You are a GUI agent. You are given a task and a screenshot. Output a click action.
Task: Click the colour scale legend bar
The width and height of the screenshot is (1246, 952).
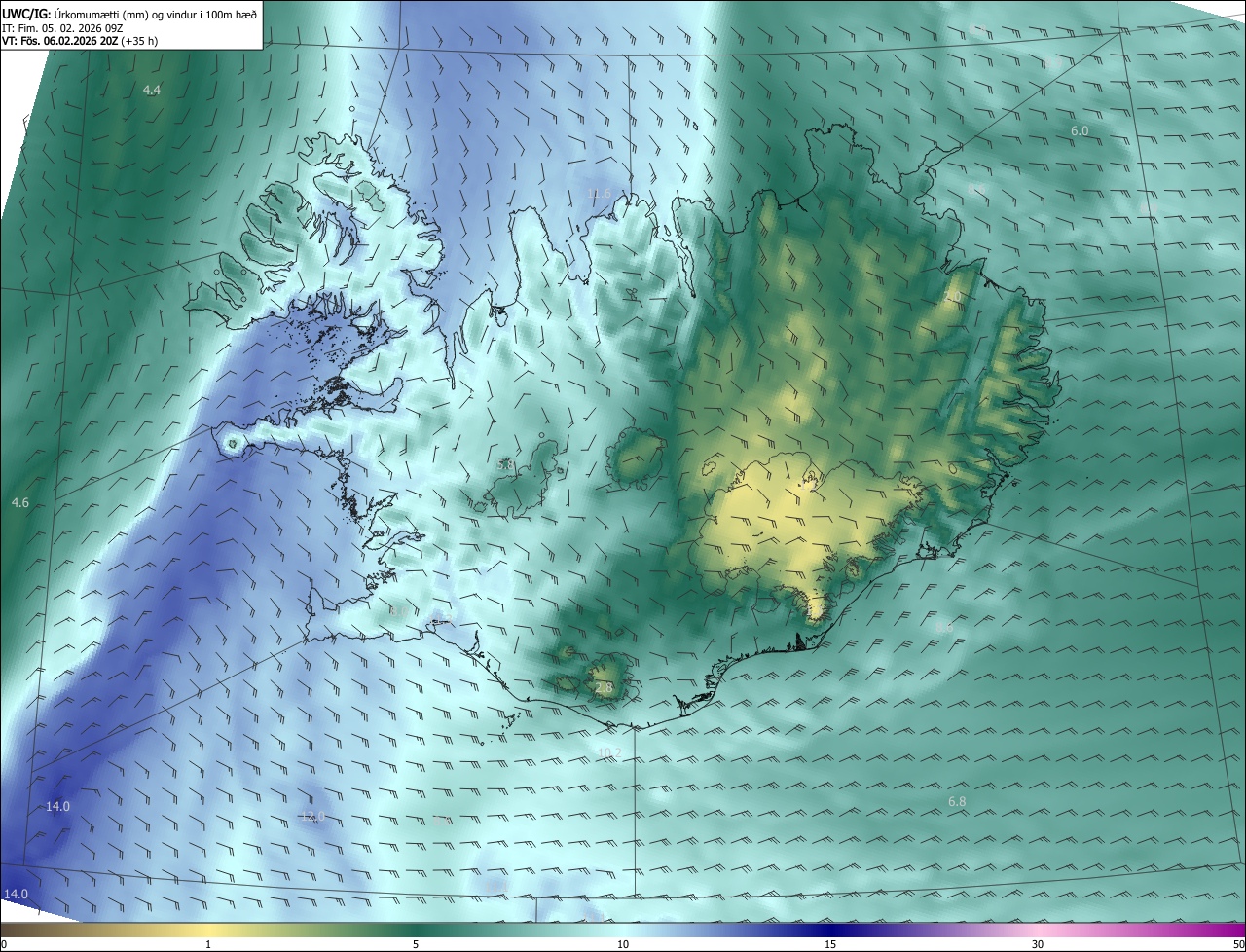pyautogui.click(x=623, y=930)
